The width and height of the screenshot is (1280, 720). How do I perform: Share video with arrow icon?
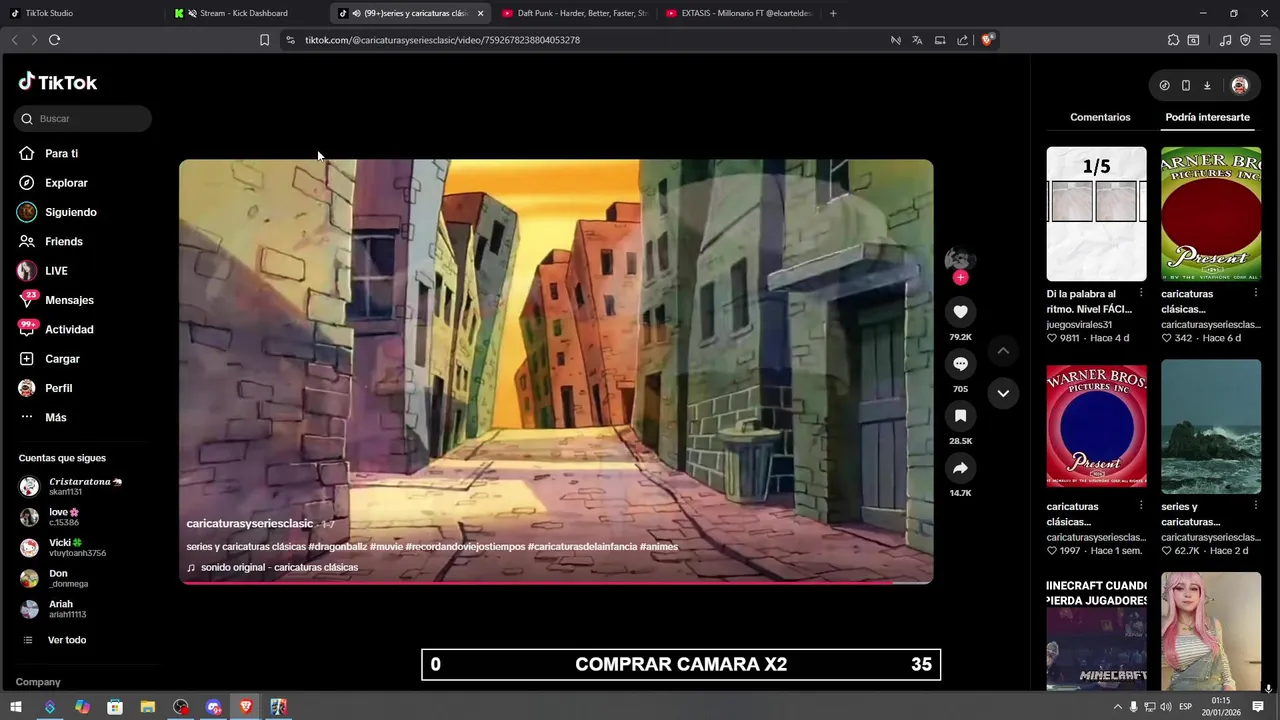point(960,468)
